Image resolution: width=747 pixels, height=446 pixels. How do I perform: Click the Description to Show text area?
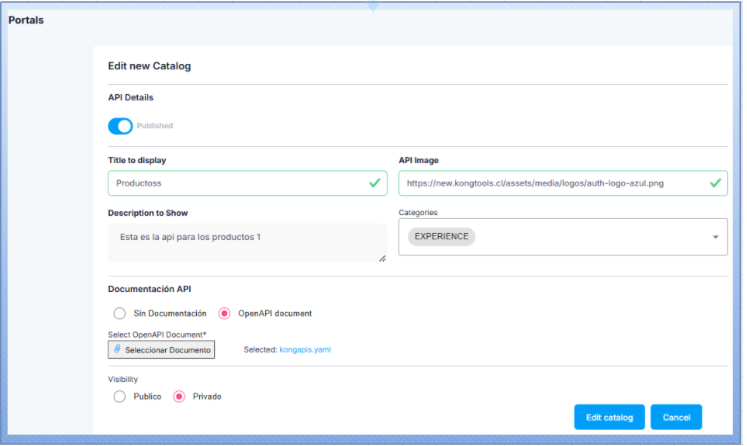click(246, 242)
